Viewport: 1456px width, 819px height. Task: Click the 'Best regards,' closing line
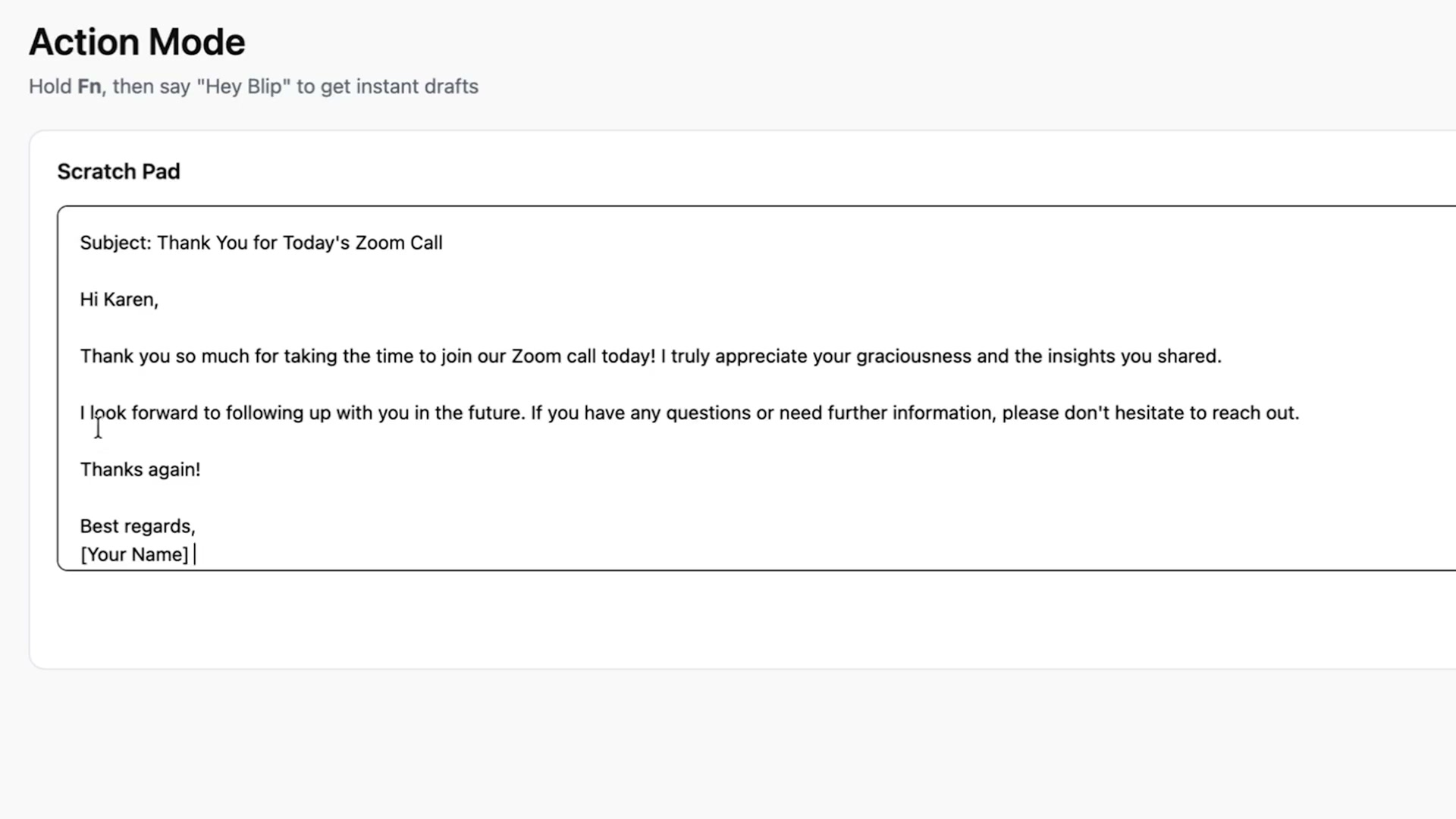(136, 526)
